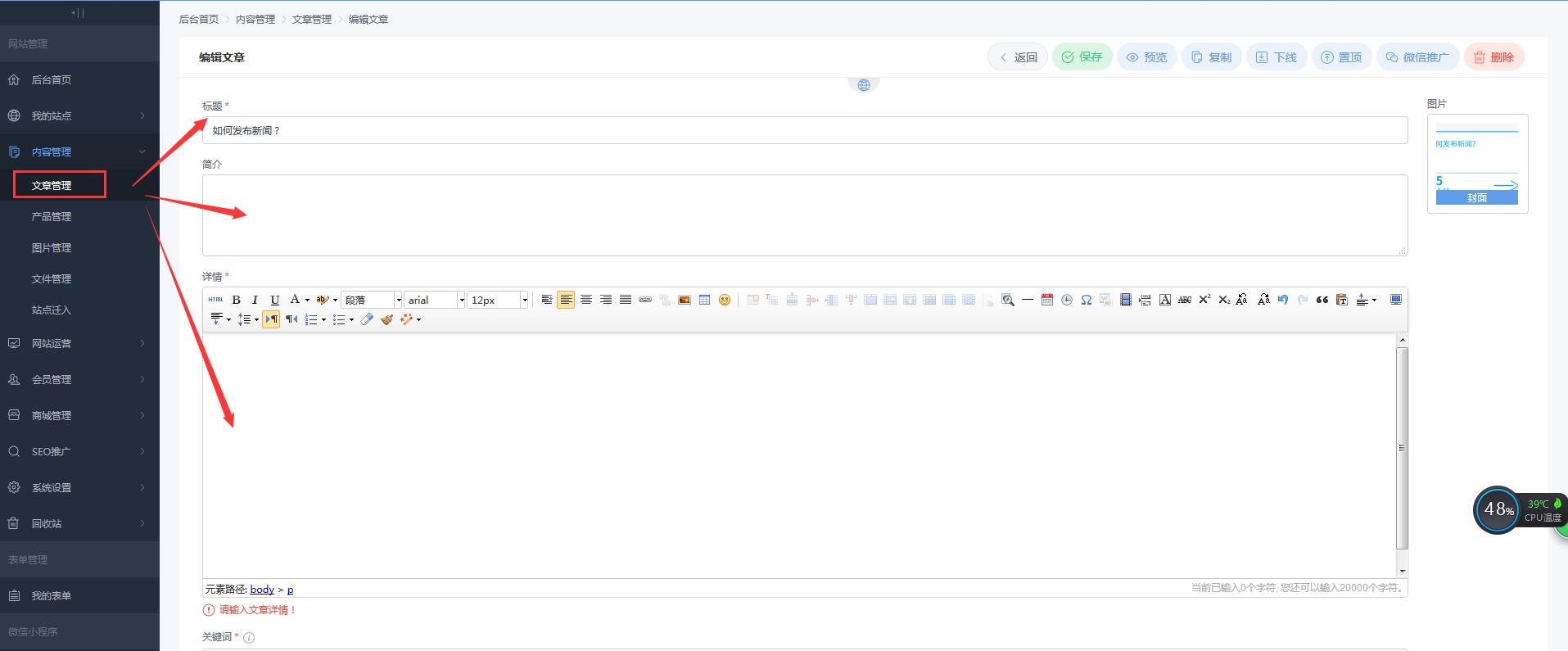Insert a table from editor toolbar
This screenshot has height=651, width=1568.
pos(704,300)
